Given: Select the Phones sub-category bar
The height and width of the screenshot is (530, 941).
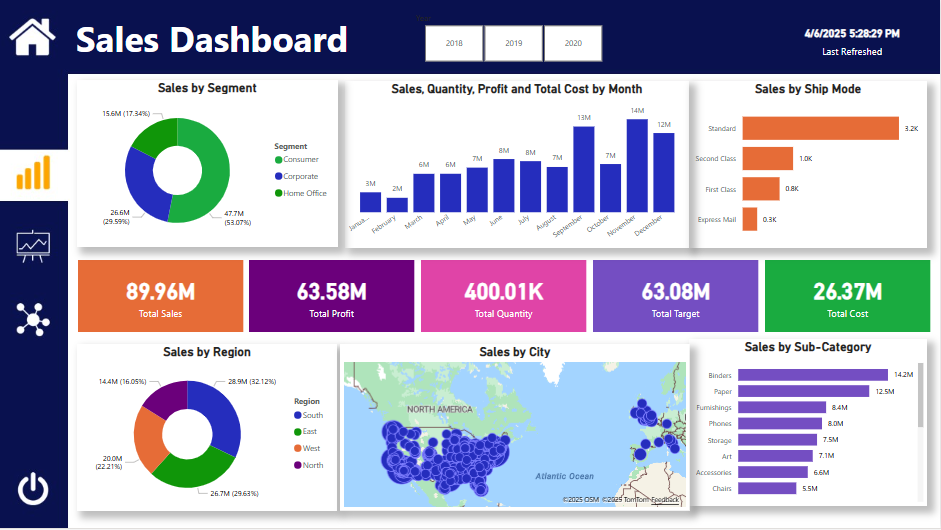Looking at the screenshot, I should pyautogui.click(x=780, y=424).
